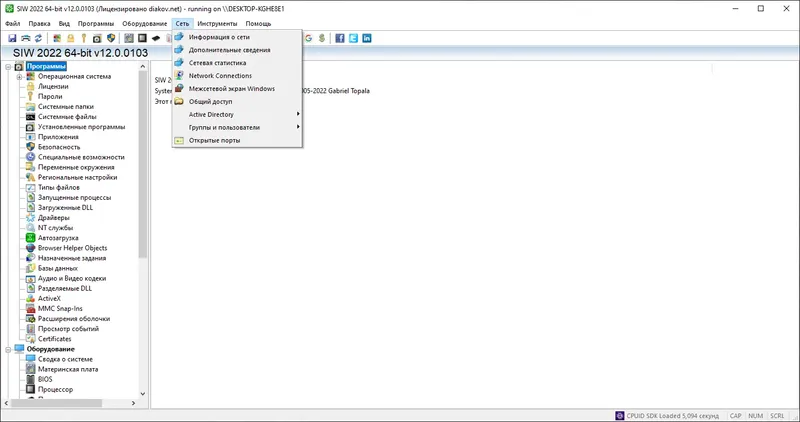Select Драйверы in the tree
Image resolution: width=800 pixels, height=422 pixels.
coord(54,218)
